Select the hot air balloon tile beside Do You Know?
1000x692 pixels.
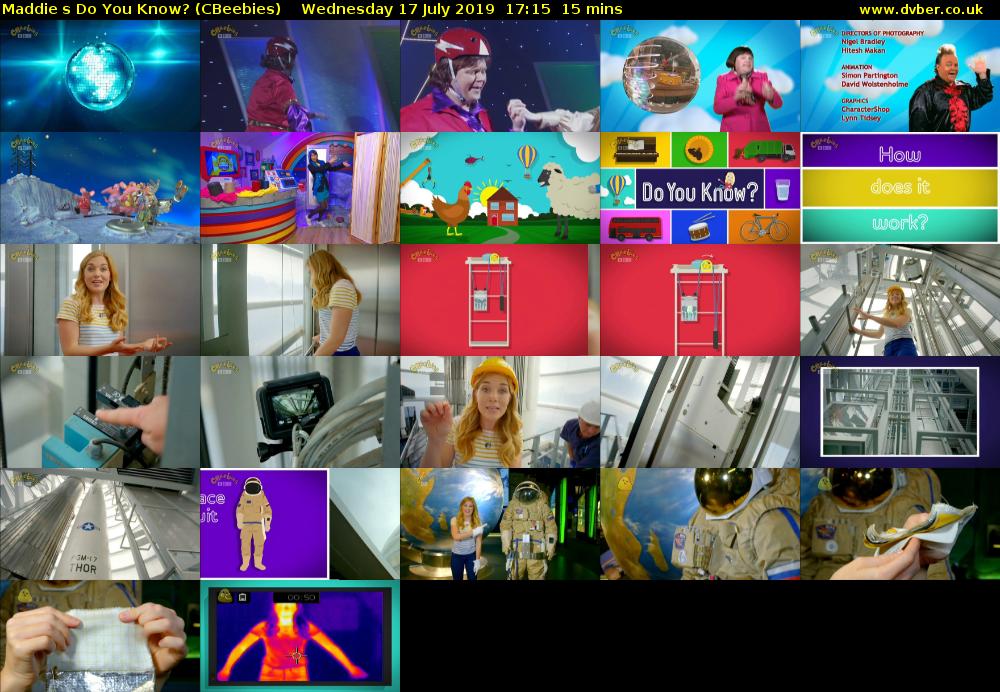point(617,188)
